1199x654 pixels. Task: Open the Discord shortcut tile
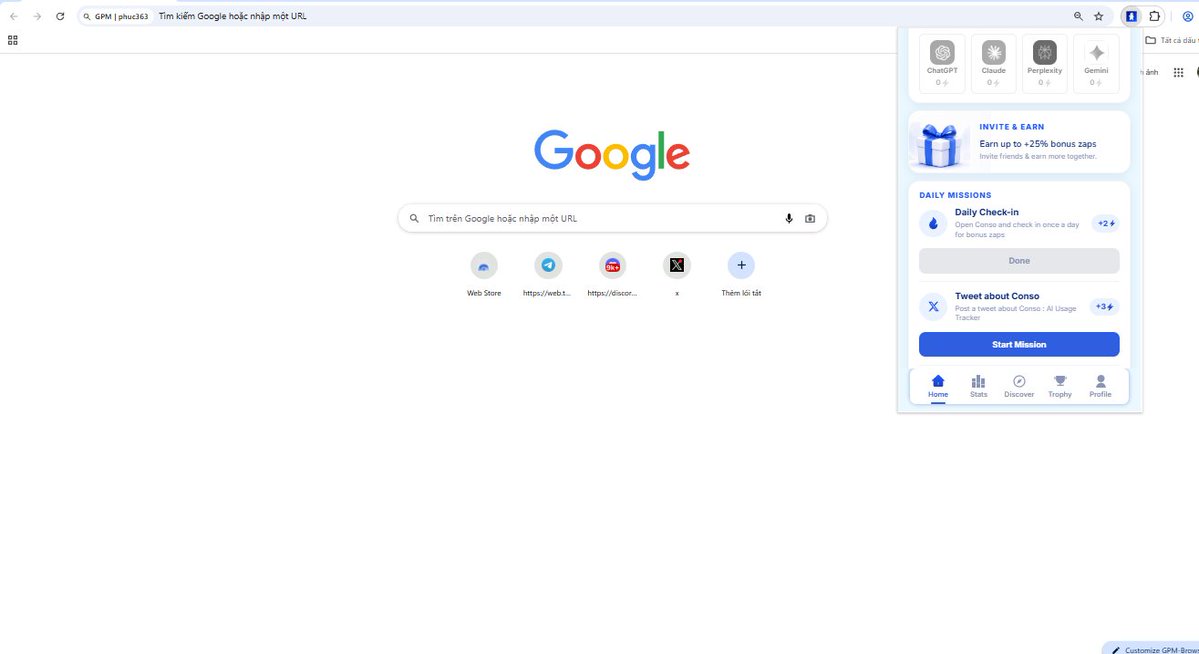[x=612, y=274]
